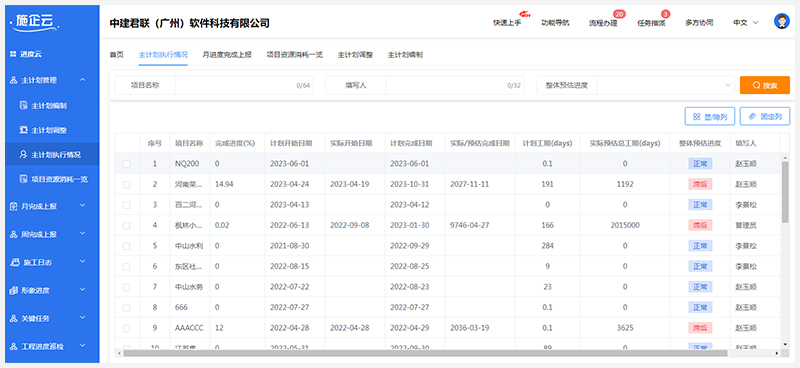Tick the checkbox for row 666
Image resolution: width=800 pixels, height=368 pixels.
[127, 307]
